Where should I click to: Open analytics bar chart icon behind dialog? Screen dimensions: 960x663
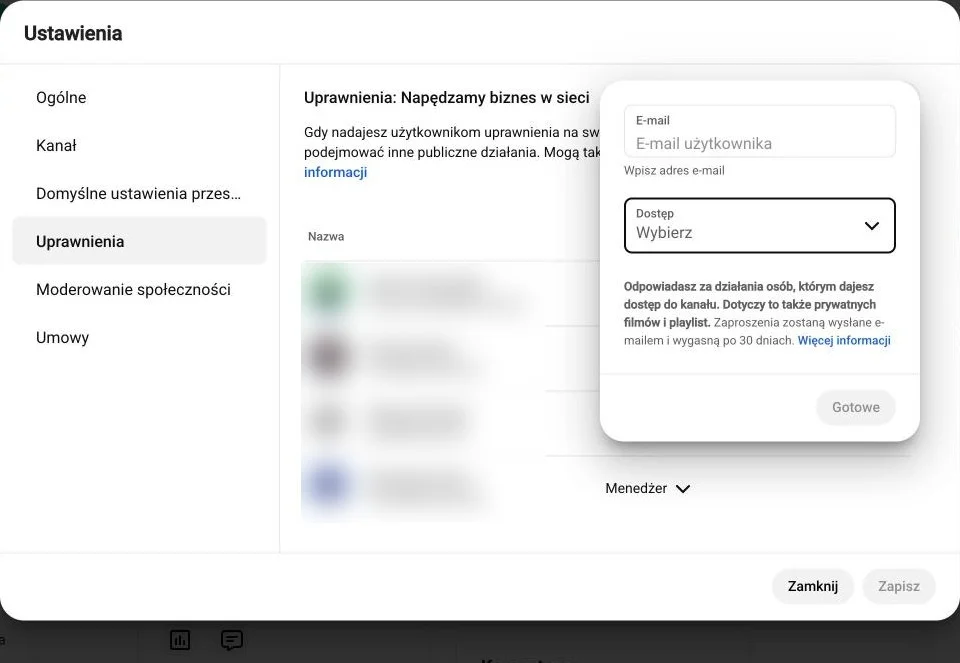pyautogui.click(x=180, y=640)
